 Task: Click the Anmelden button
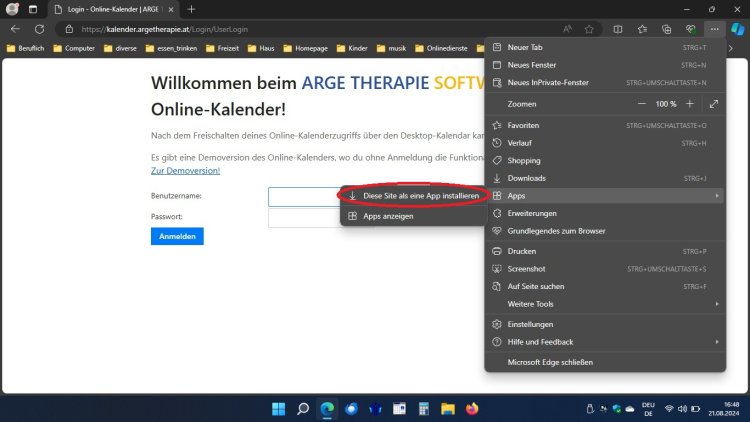pyautogui.click(x=177, y=236)
